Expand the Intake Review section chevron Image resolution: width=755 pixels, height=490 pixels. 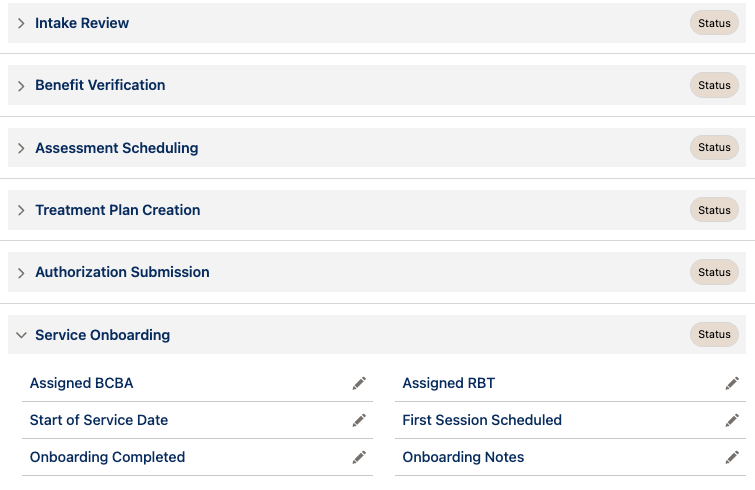pyautogui.click(x=21, y=23)
